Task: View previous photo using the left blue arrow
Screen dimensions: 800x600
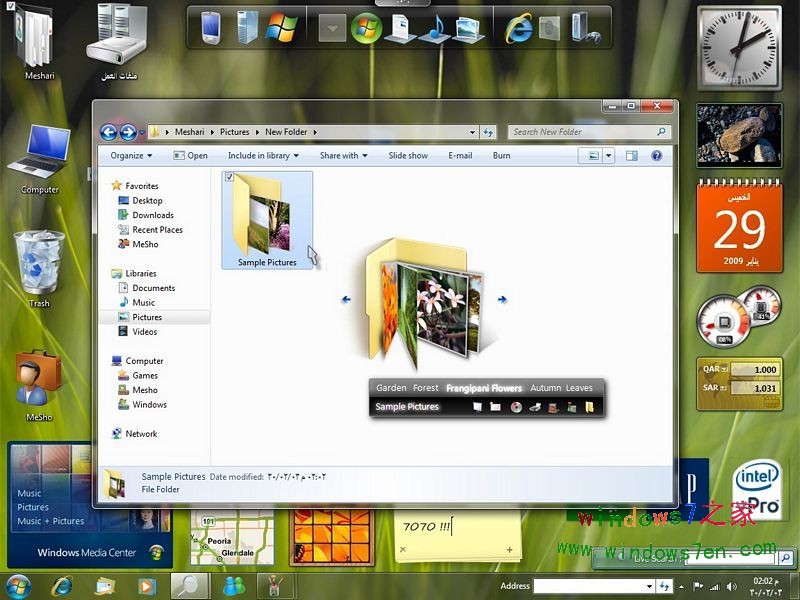Action: click(x=347, y=299)
